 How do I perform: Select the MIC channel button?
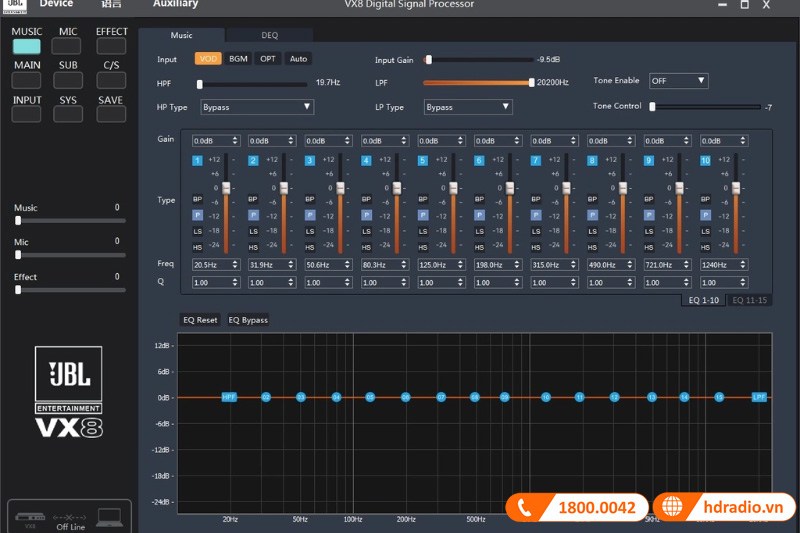click(x=68, y=45)
